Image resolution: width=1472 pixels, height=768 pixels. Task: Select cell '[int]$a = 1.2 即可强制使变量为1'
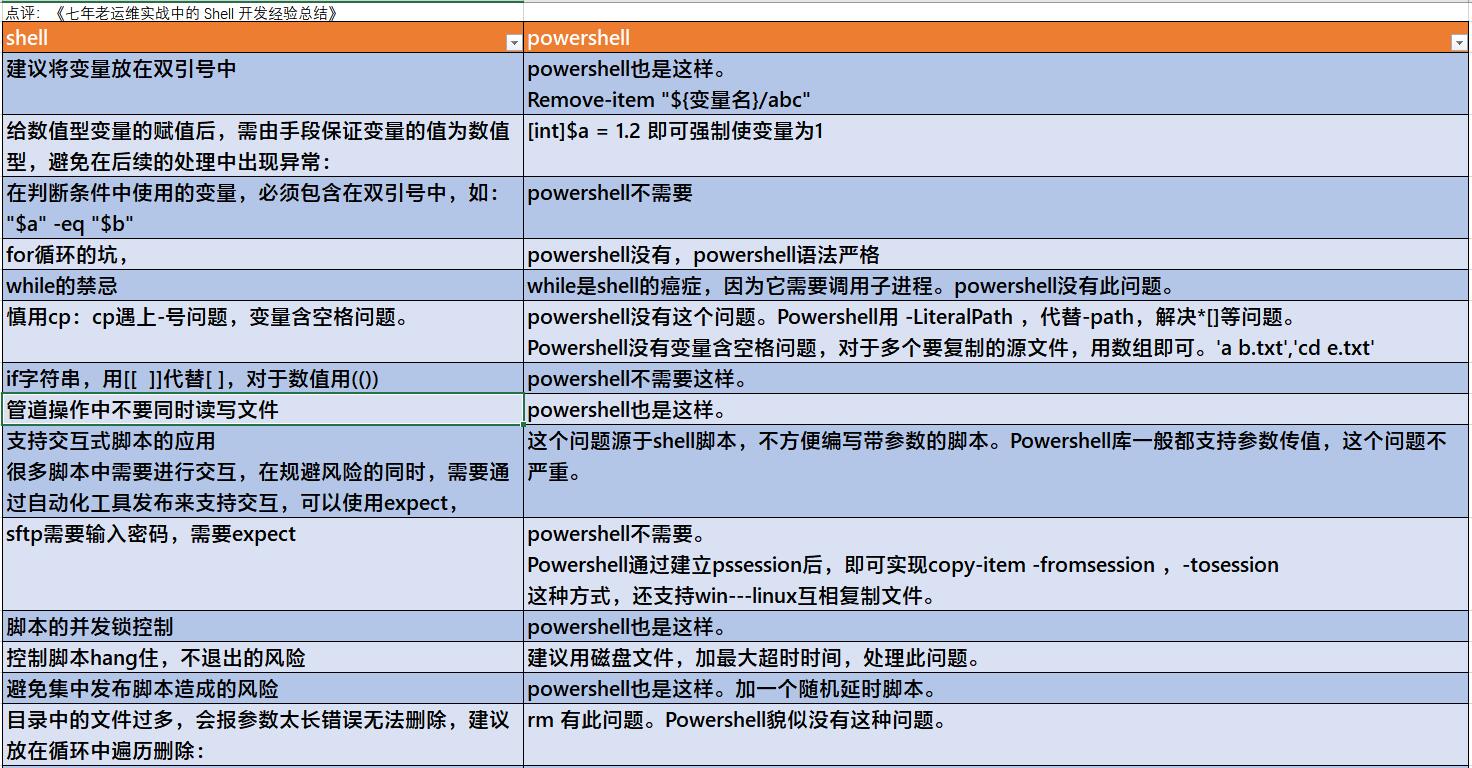[997, 146]
